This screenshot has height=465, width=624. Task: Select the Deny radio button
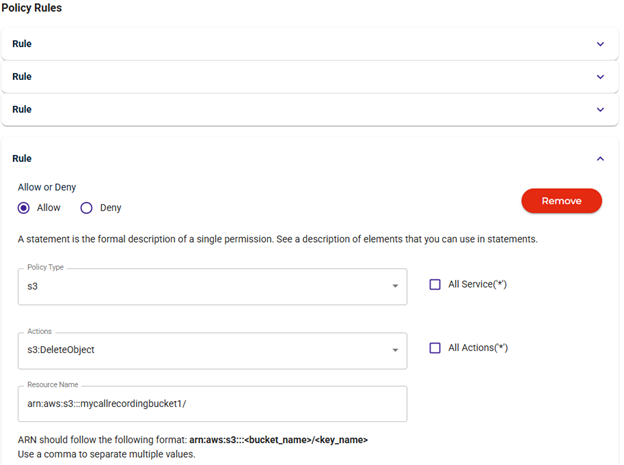click(x=86, y=208)
